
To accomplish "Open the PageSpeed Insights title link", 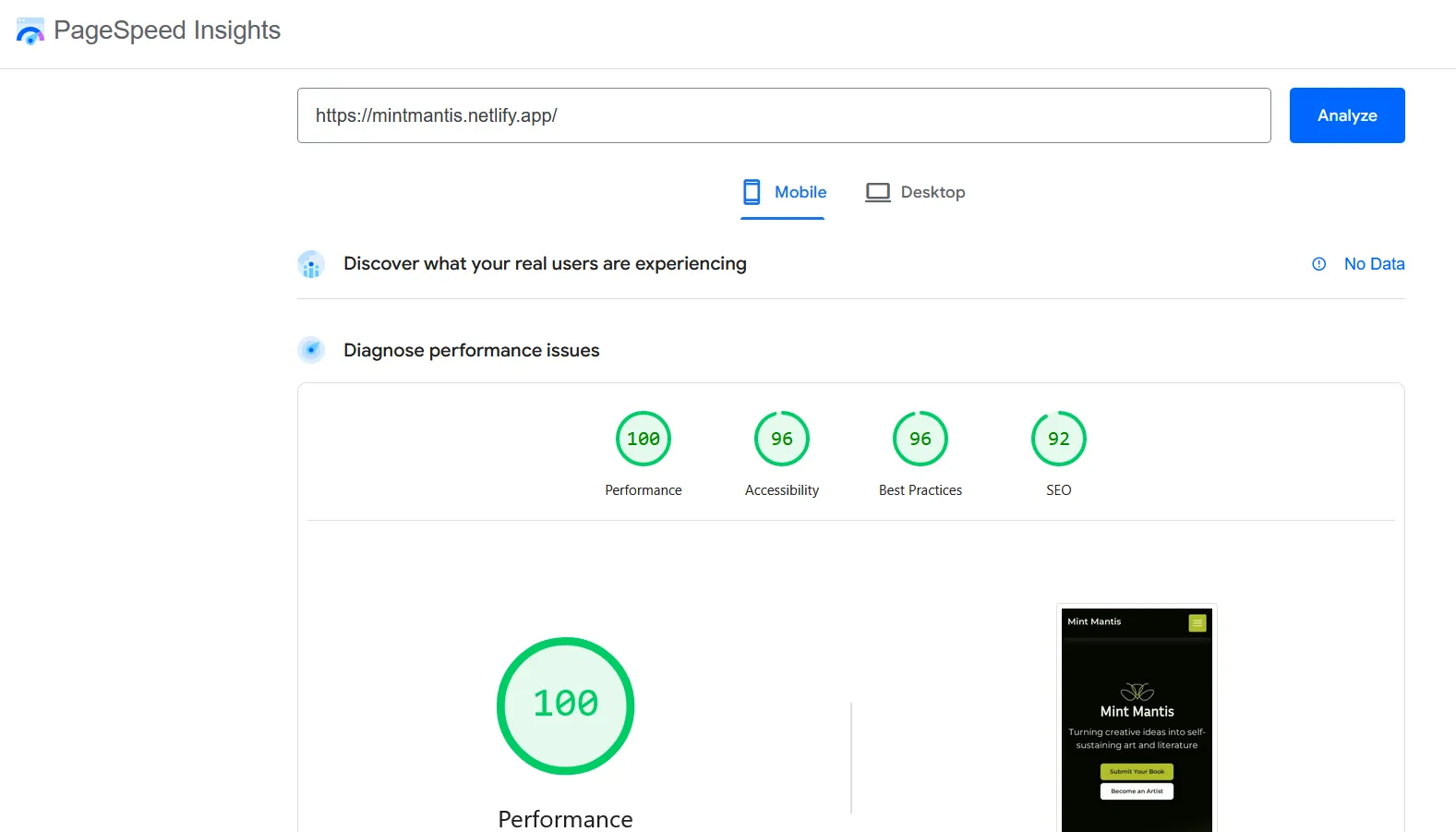I will pos(167,30).
